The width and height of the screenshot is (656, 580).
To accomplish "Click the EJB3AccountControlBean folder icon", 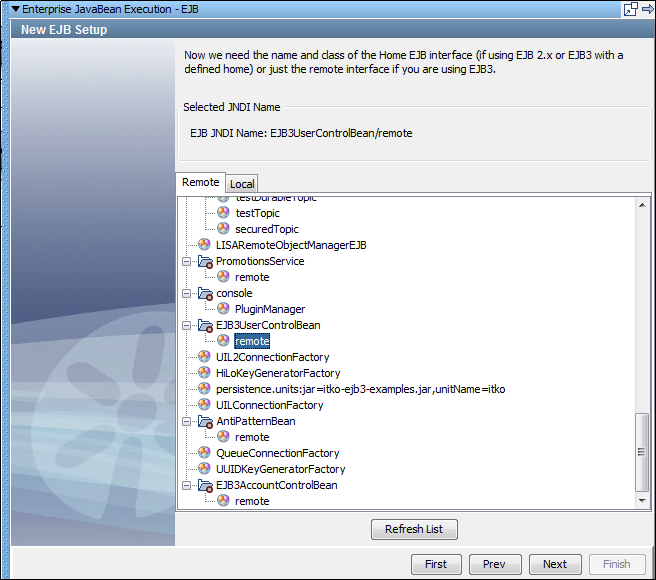I will [x=205, y=485].
